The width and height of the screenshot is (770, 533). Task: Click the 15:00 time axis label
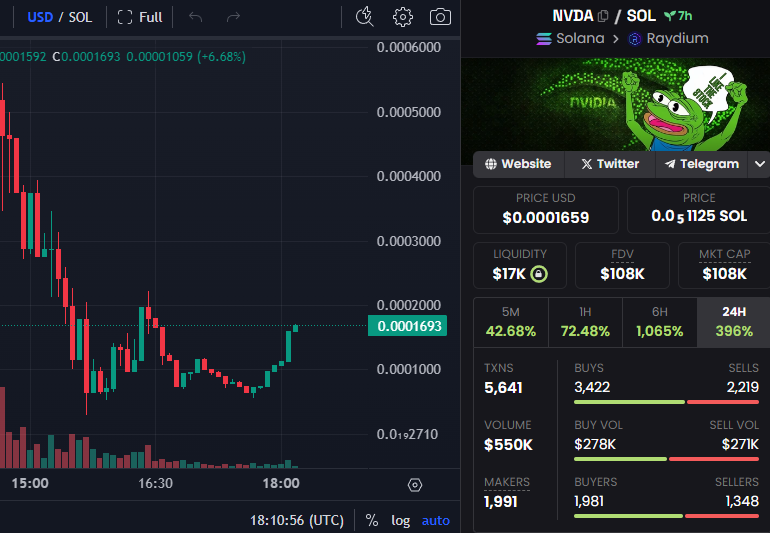coord(30,483)
